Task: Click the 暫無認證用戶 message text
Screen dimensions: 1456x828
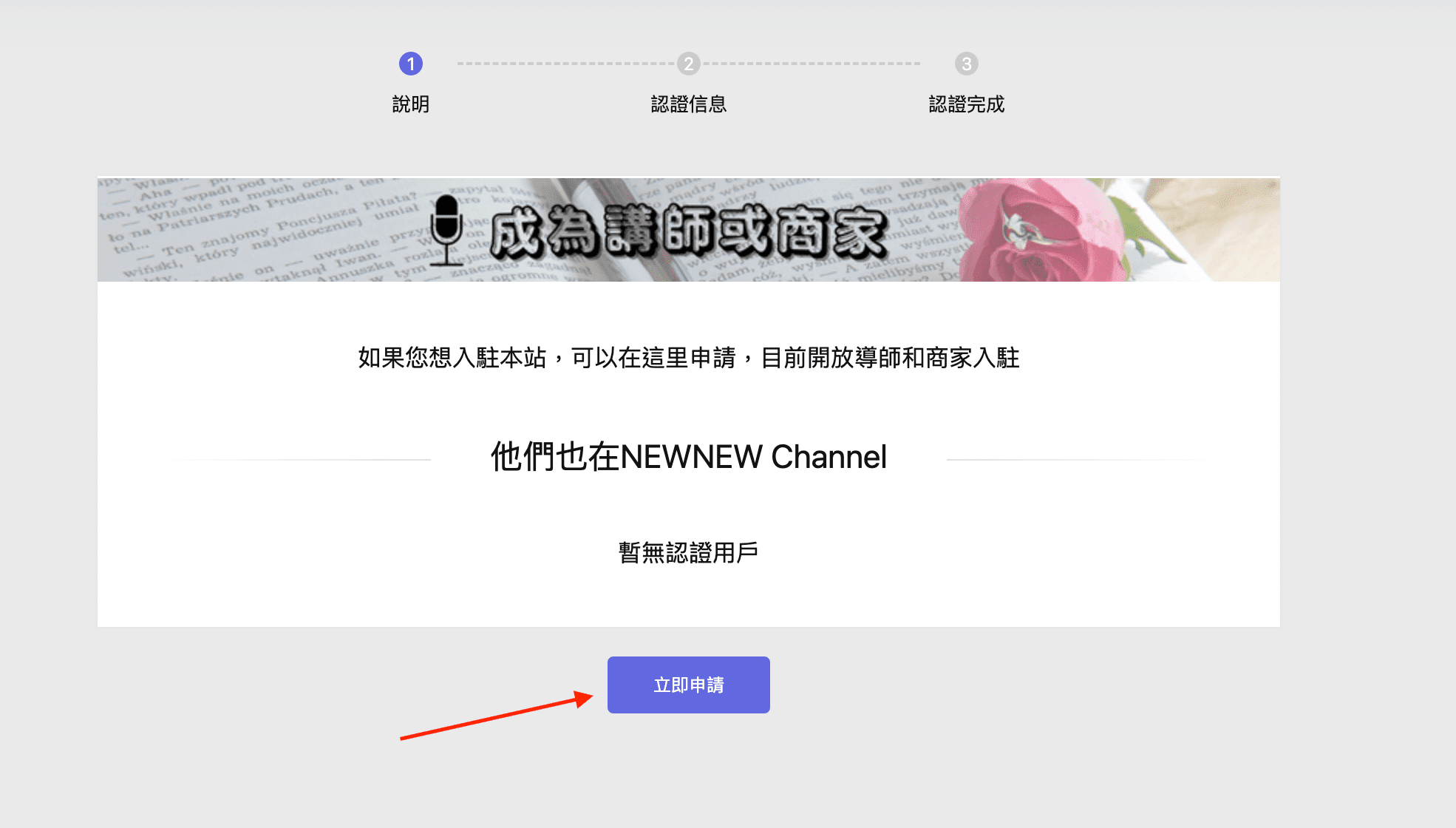Action: [x=688, y=552]
